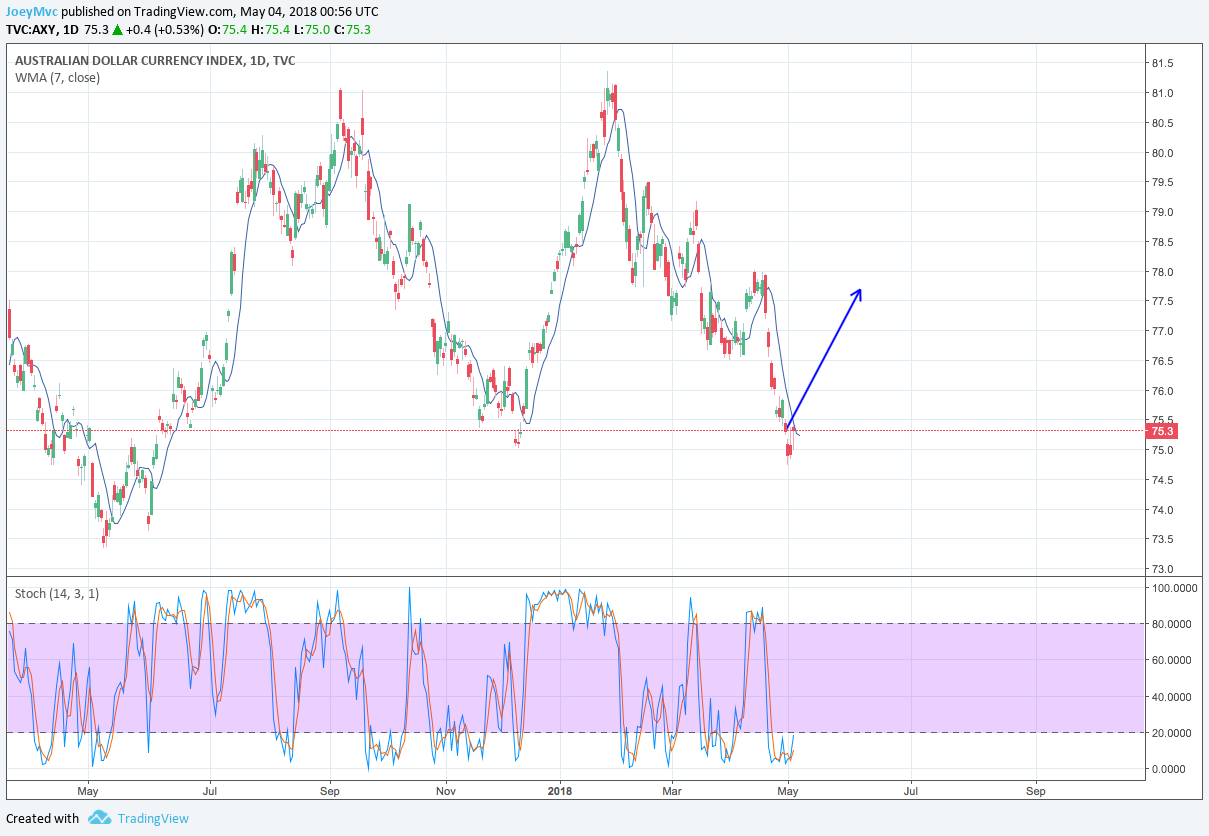Screen dimensions: 1209x836
Task: Click the 78.5 price axis label
Action: (x=1162, y=243)
